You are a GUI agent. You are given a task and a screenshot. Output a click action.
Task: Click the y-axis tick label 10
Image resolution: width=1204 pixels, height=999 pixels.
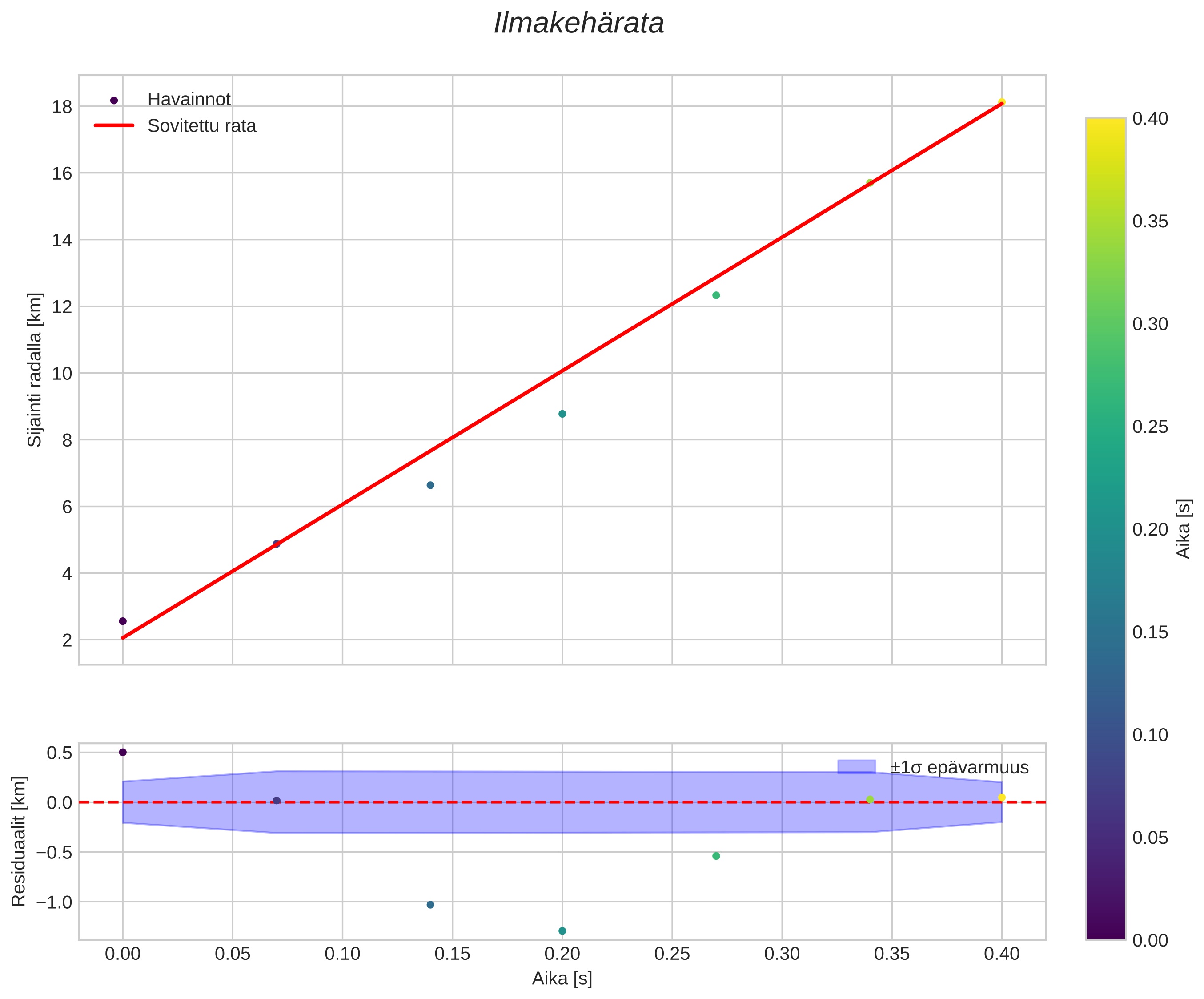(x=62, y=373)
